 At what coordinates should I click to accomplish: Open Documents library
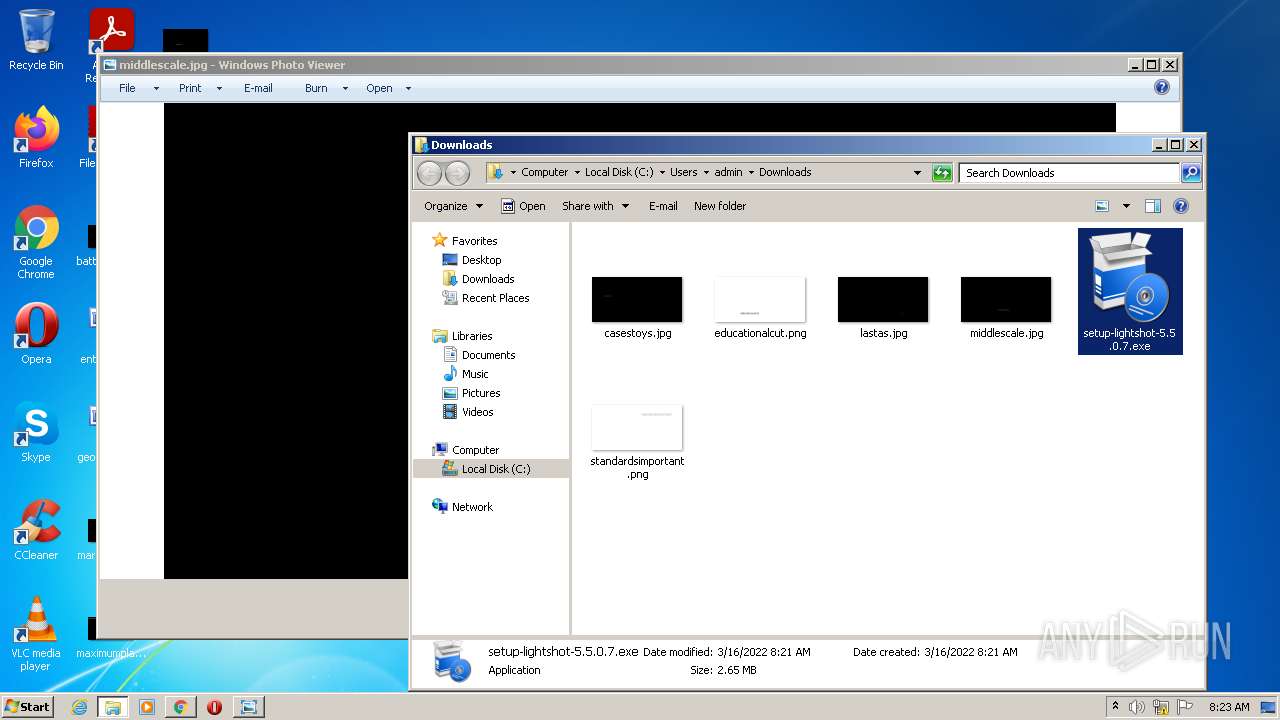pos(488,355)
